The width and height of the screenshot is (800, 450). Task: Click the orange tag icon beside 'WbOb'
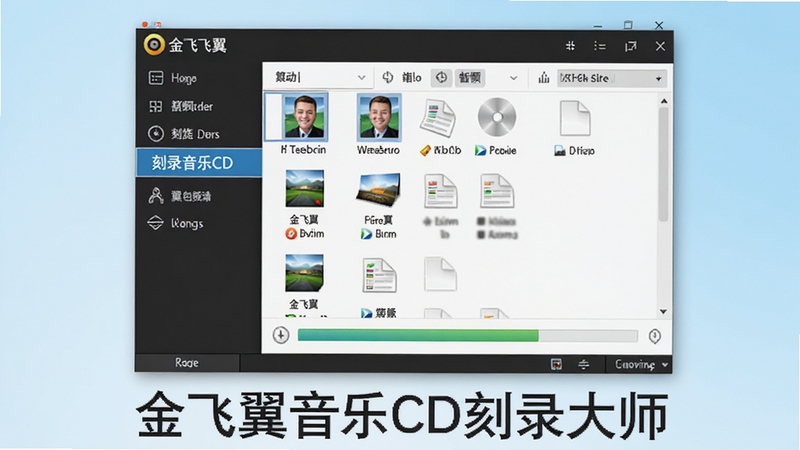point(425,151)
